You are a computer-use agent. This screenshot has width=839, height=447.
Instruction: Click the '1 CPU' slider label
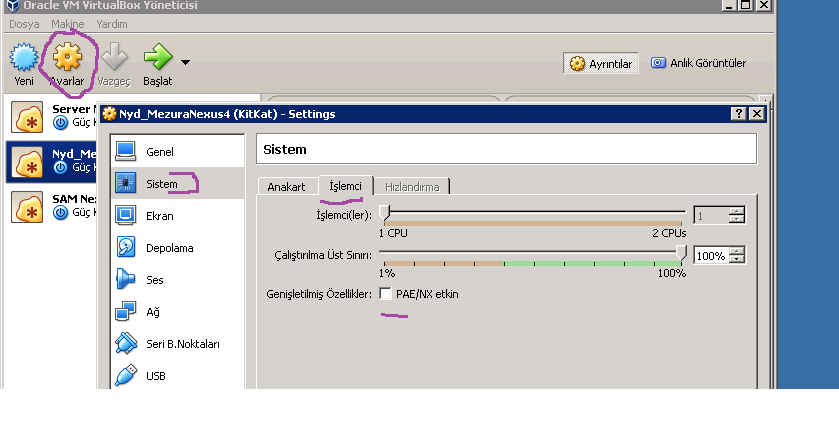[x=393, y=233]
